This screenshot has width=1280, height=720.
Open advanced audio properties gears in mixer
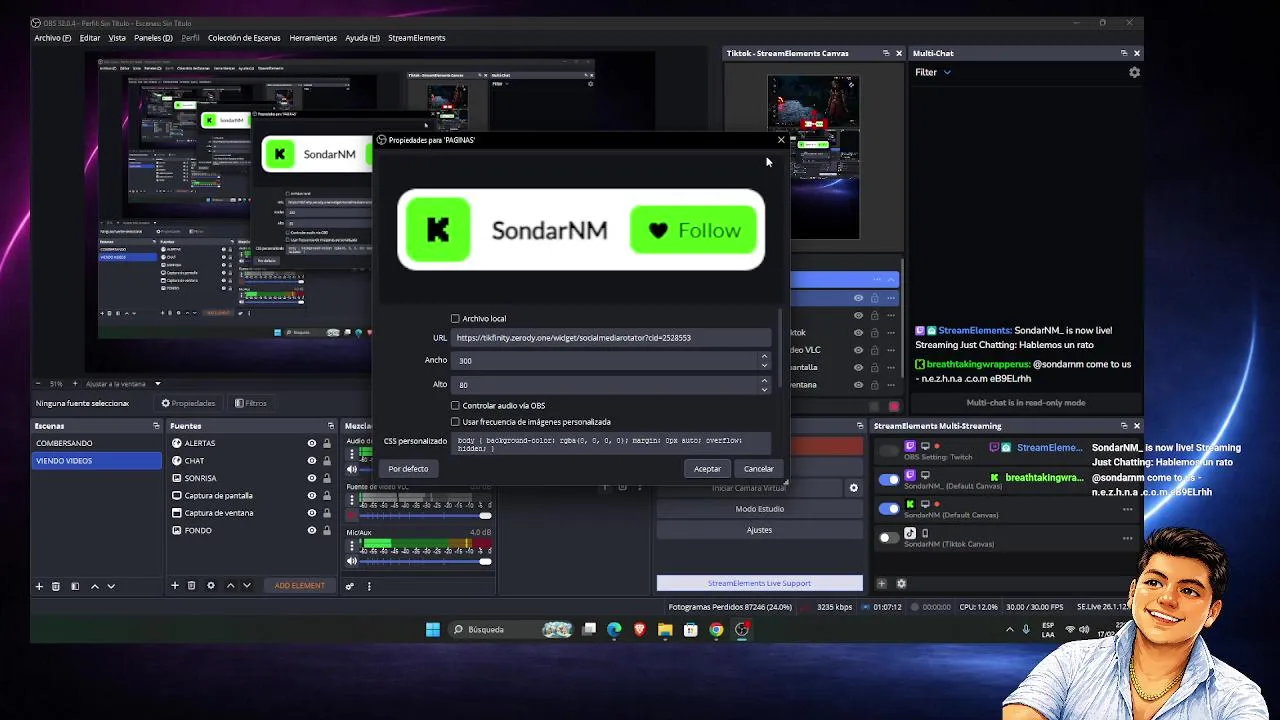pyautogui.click(x=350, y=586)
